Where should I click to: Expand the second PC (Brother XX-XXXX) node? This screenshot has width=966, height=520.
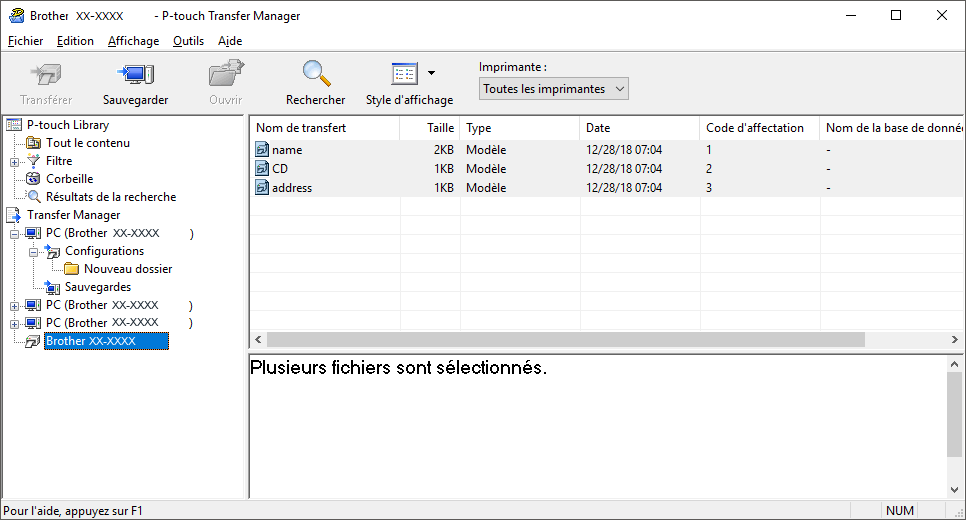click(x=14, y=306)
